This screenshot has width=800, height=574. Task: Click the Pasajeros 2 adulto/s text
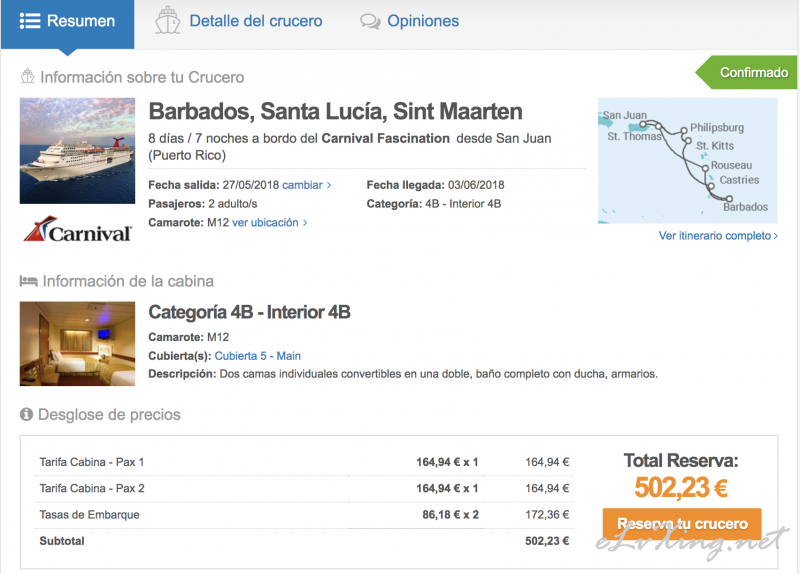[x=203, y=204]
